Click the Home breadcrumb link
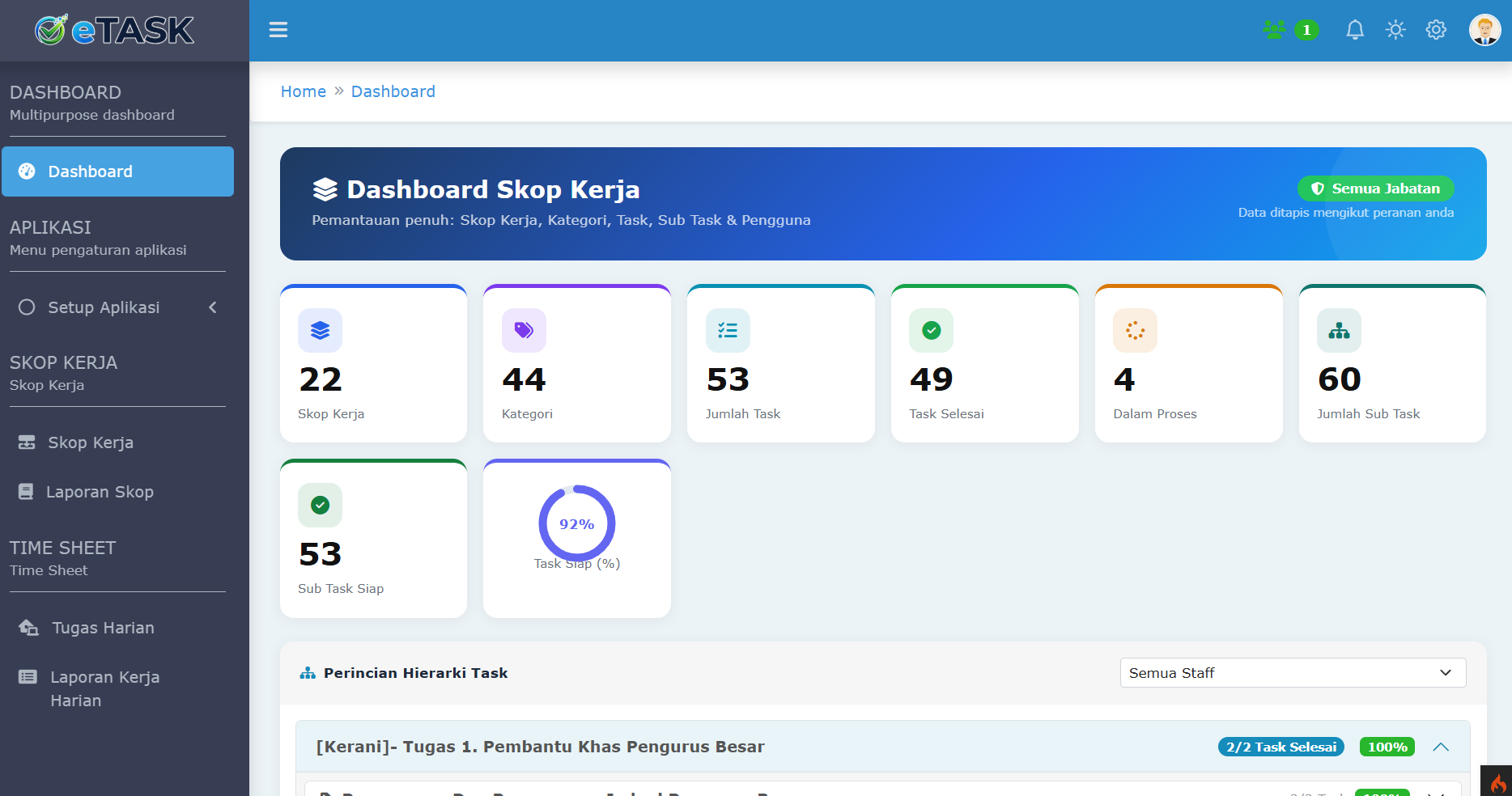The image size is (1512, 796). pos(304,91)
